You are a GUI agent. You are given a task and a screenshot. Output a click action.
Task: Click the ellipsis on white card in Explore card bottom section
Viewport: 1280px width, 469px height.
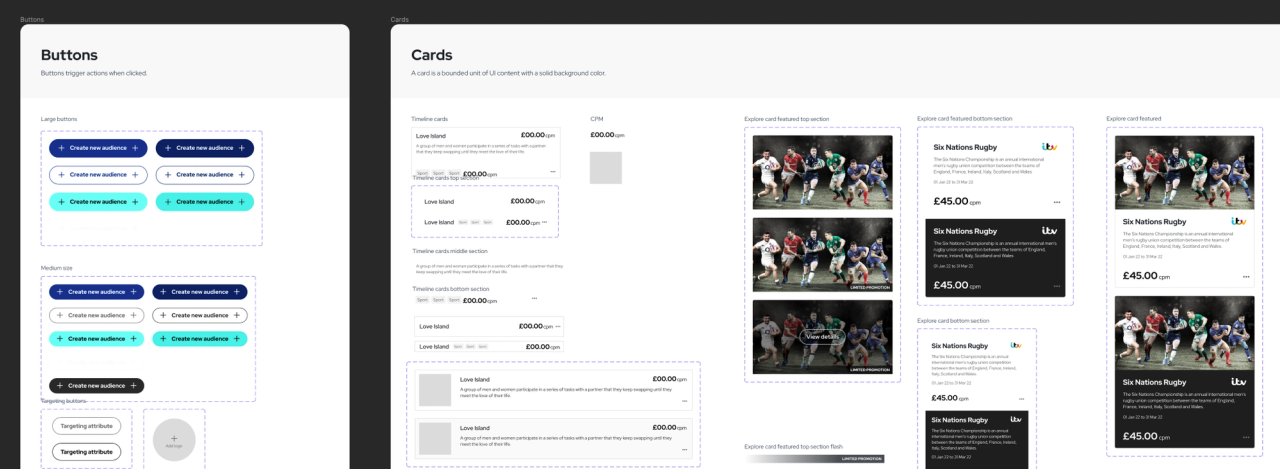coord(1019,397)
